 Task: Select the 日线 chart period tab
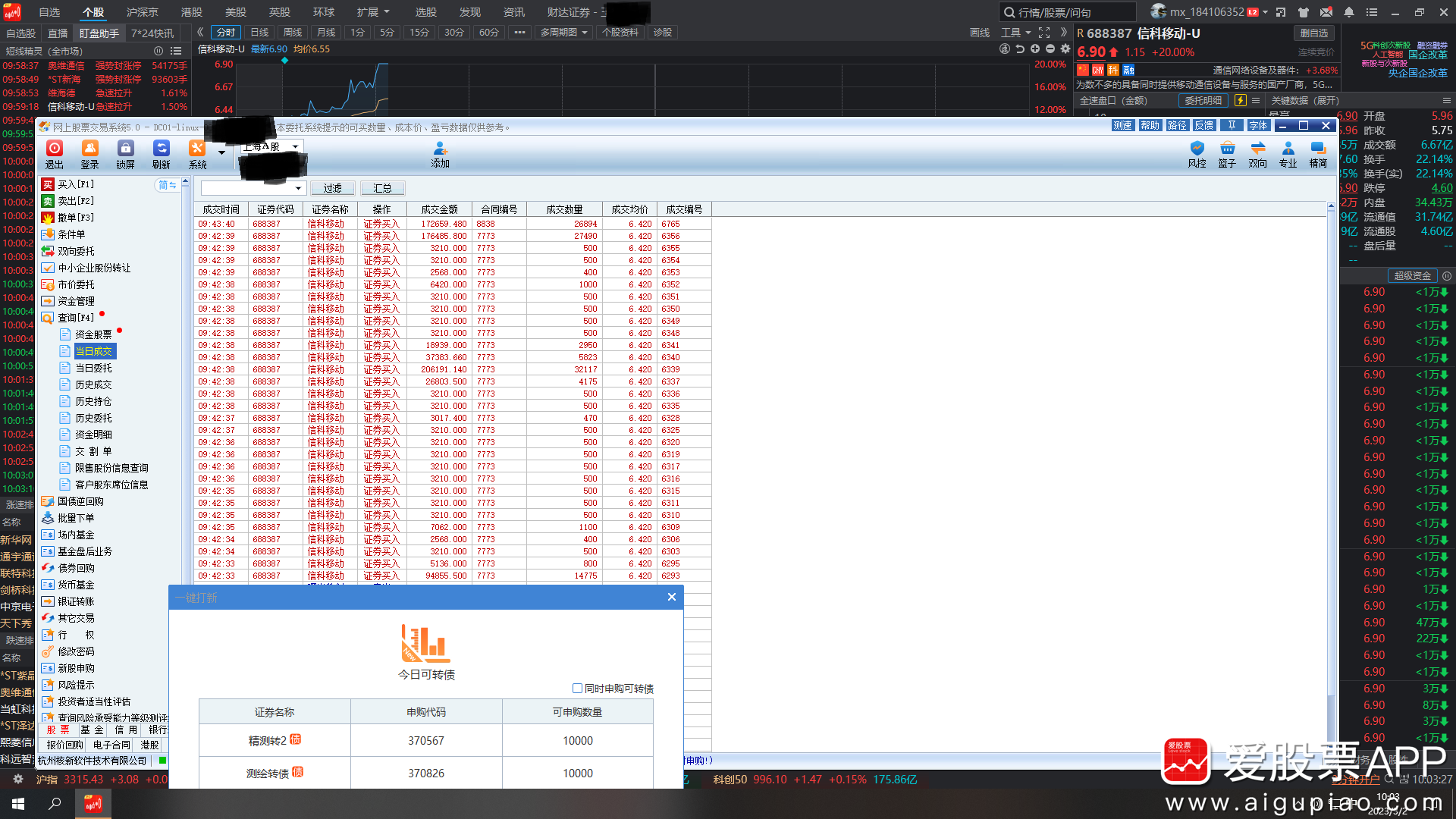[x=259, y=33]
